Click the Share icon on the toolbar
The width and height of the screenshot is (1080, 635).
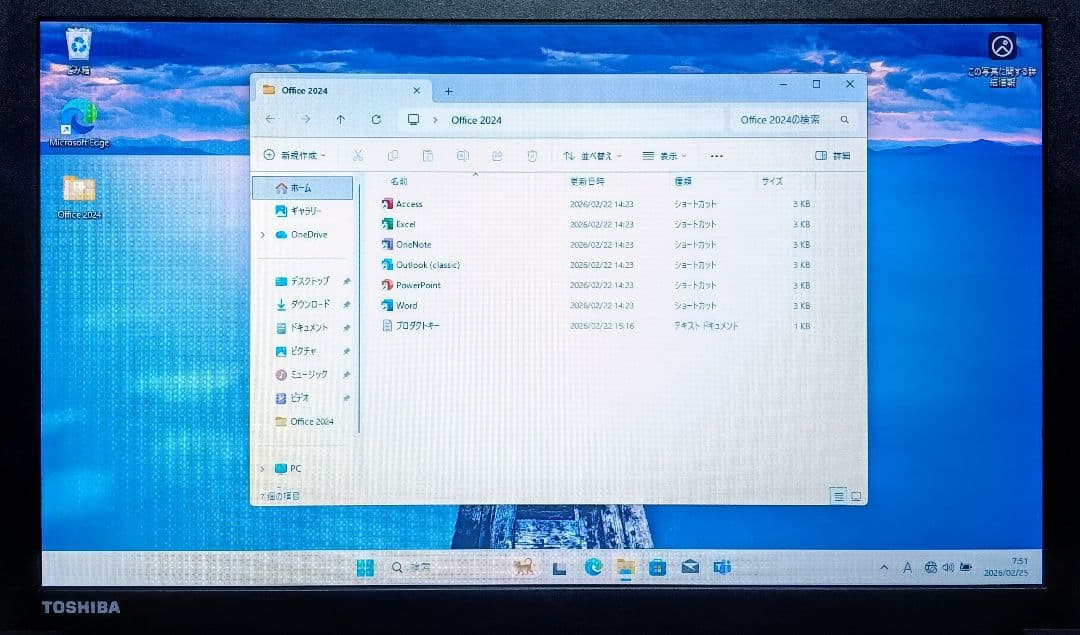tap(497, 156)
